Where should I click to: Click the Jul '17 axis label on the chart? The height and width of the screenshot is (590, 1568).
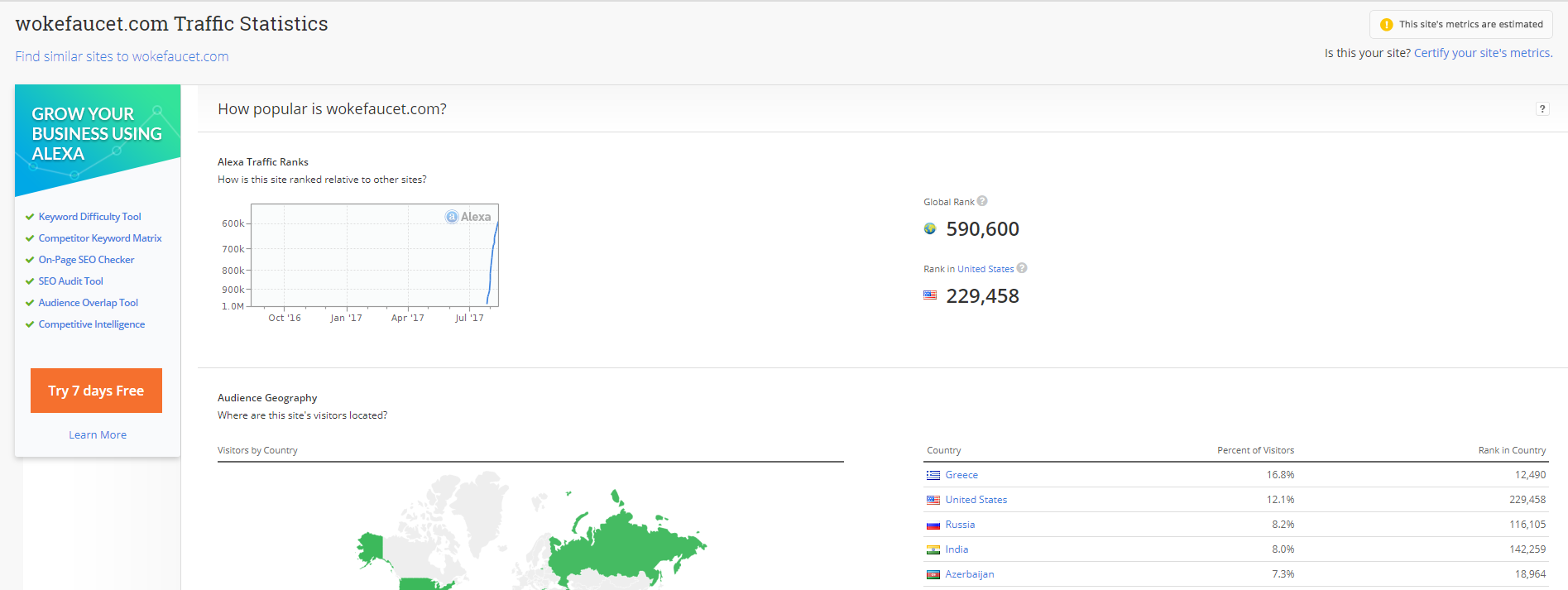[x=469, y=318]
